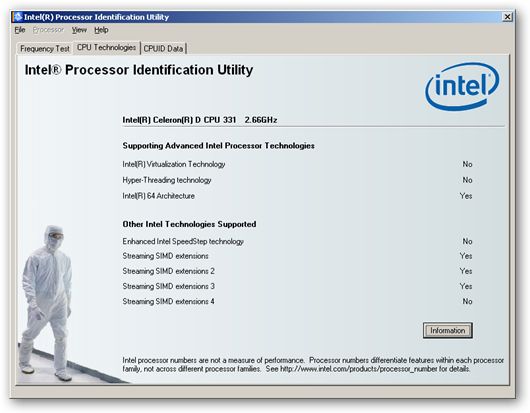
Task: Open the CPUID Data tab
Action: tap(163, 49)
